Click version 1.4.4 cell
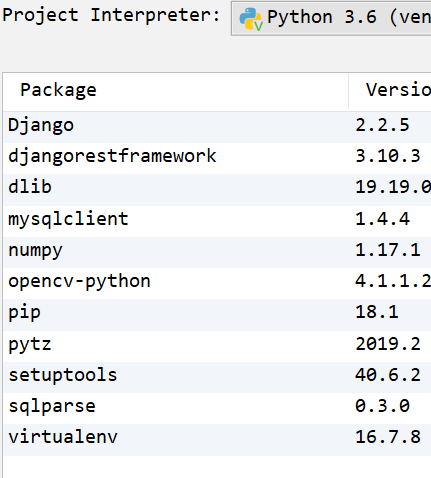431x478 pixels. pyautogui.click(x=382, y=219)
